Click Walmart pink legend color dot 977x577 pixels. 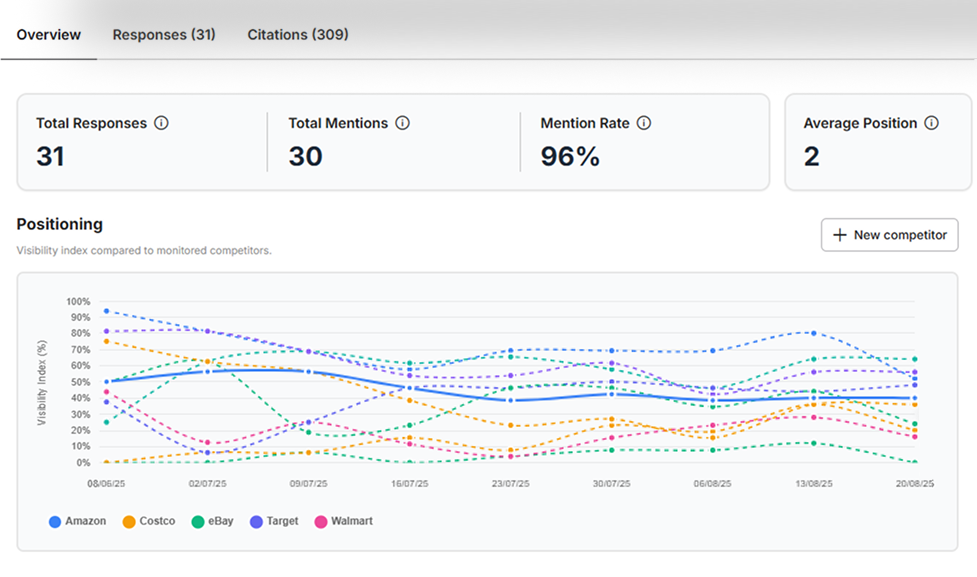coord(321,522)
